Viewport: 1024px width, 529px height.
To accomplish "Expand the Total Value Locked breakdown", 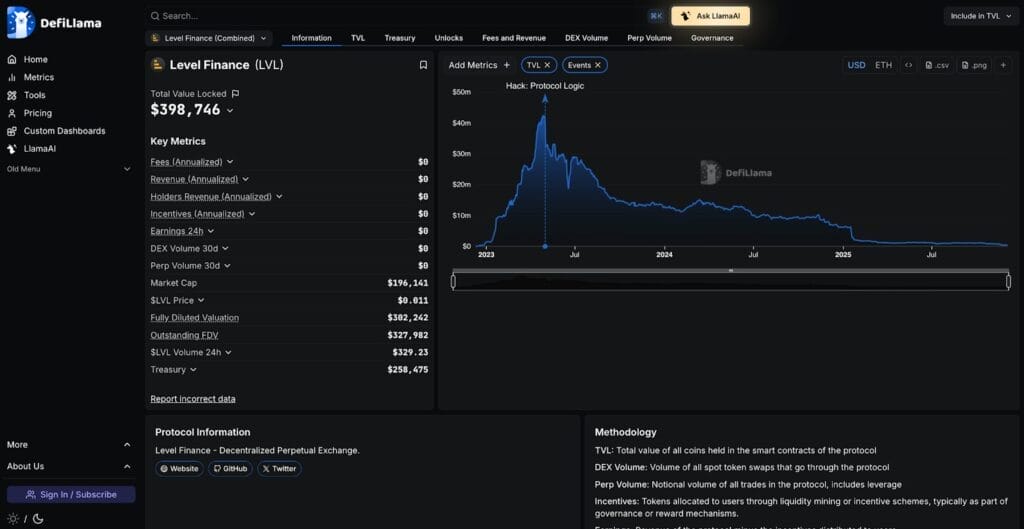I will click(229, 110).
